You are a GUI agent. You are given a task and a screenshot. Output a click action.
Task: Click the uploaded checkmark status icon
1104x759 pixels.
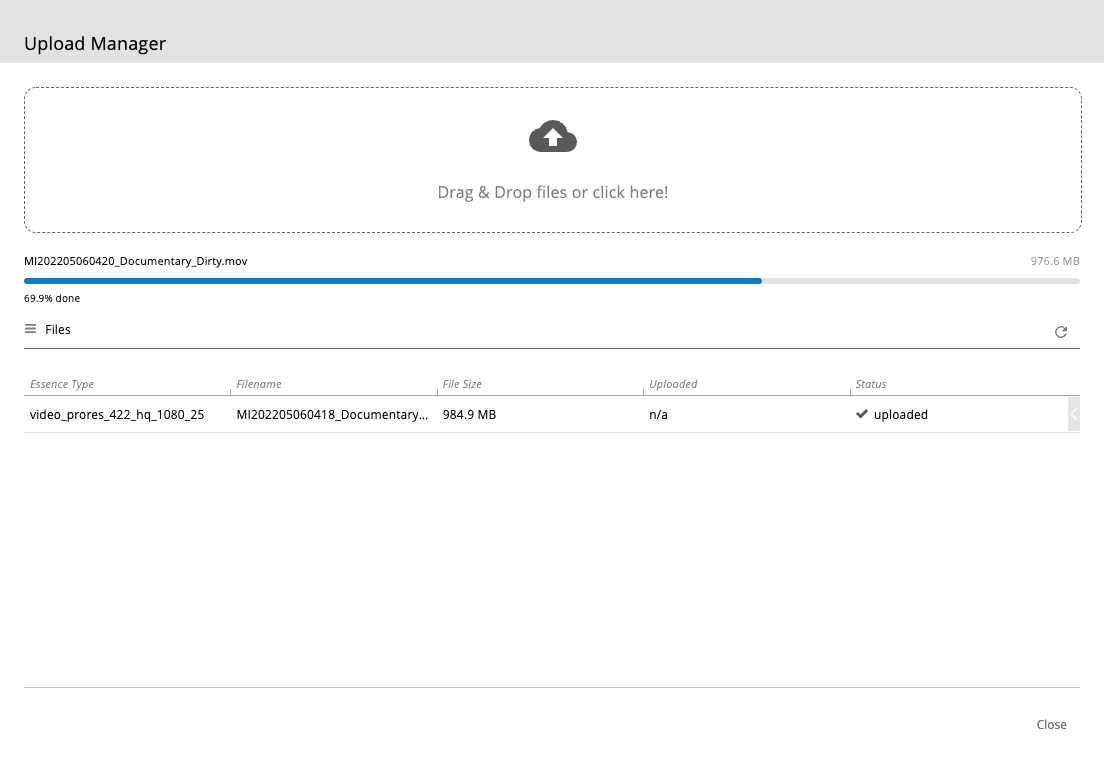tap(862, 414)
